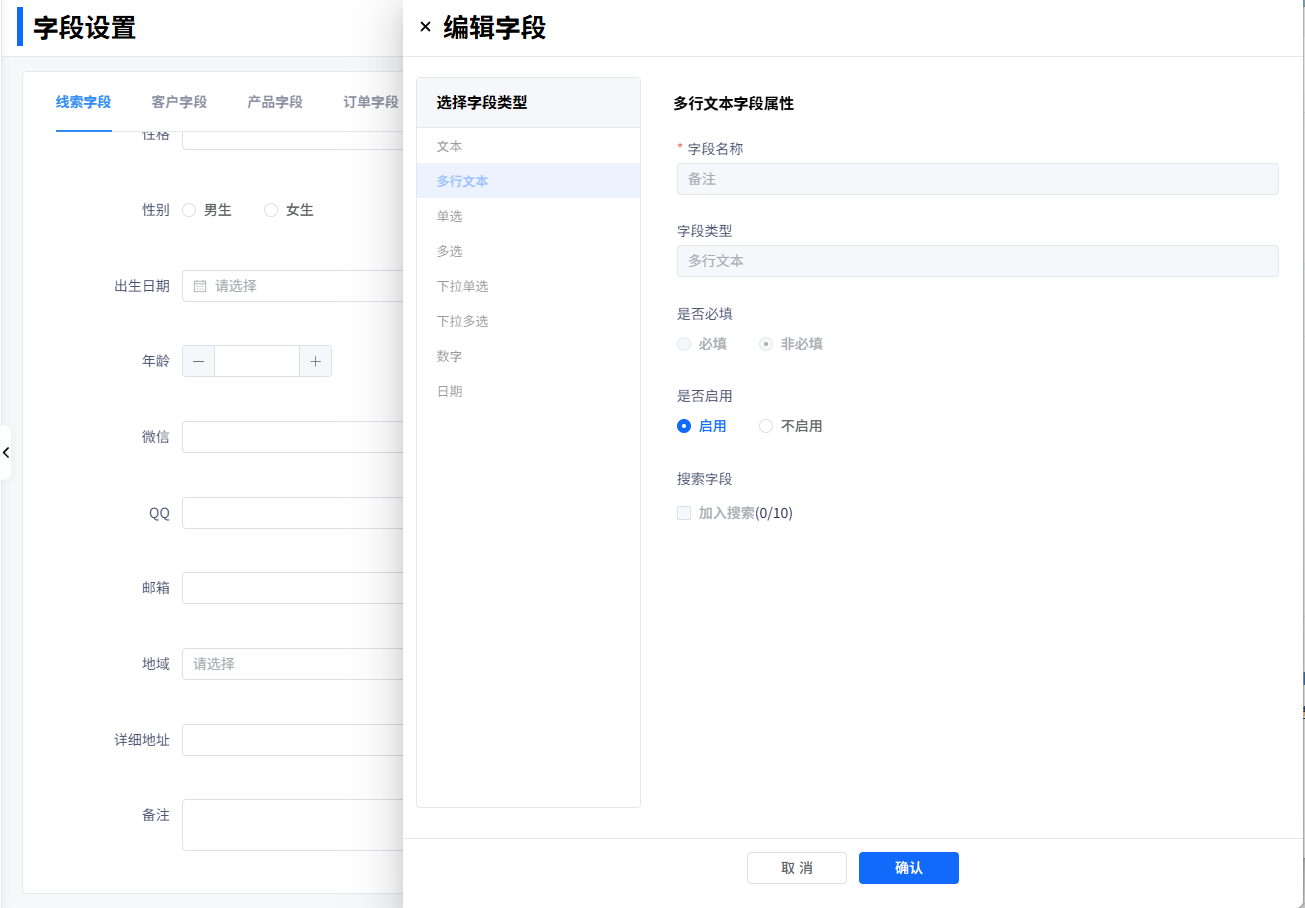Select the 启用 radio button
The image size is (1305, 908).
684,426
